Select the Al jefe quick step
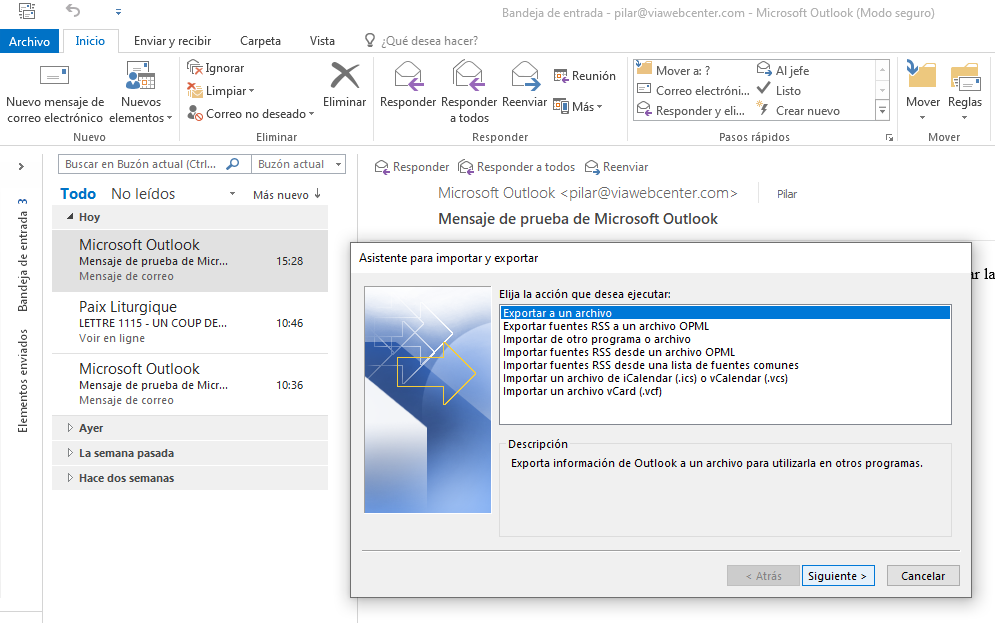Screen dimensions: 995x623 783,70
